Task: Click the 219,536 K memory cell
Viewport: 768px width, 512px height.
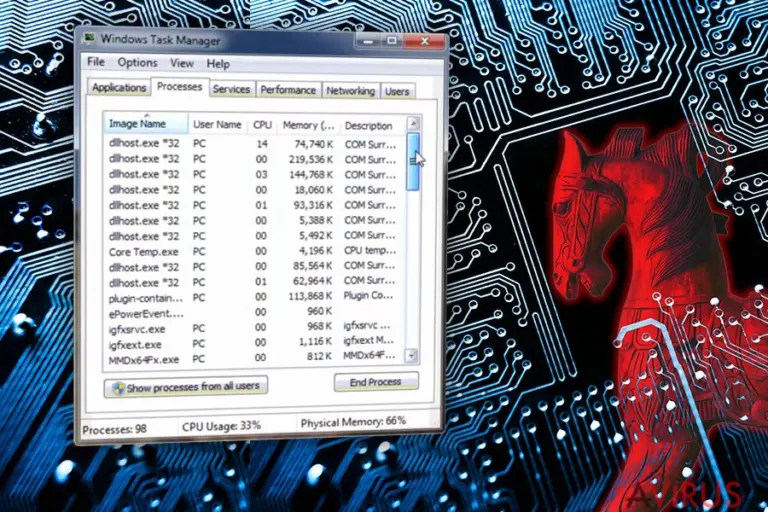Action: tap(311, 159)
